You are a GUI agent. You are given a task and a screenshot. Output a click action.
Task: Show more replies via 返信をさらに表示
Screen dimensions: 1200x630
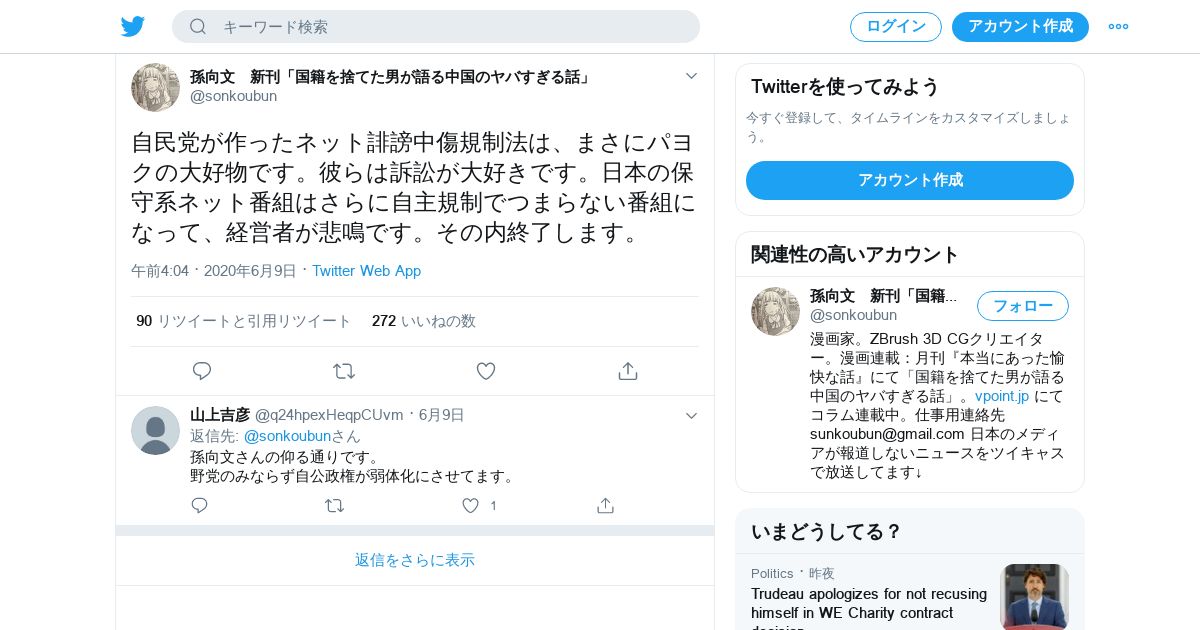click(415, 560)
